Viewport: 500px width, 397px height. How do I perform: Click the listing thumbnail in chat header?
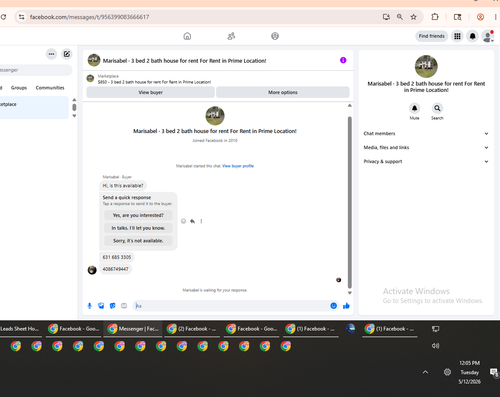[x=94, y=60]
